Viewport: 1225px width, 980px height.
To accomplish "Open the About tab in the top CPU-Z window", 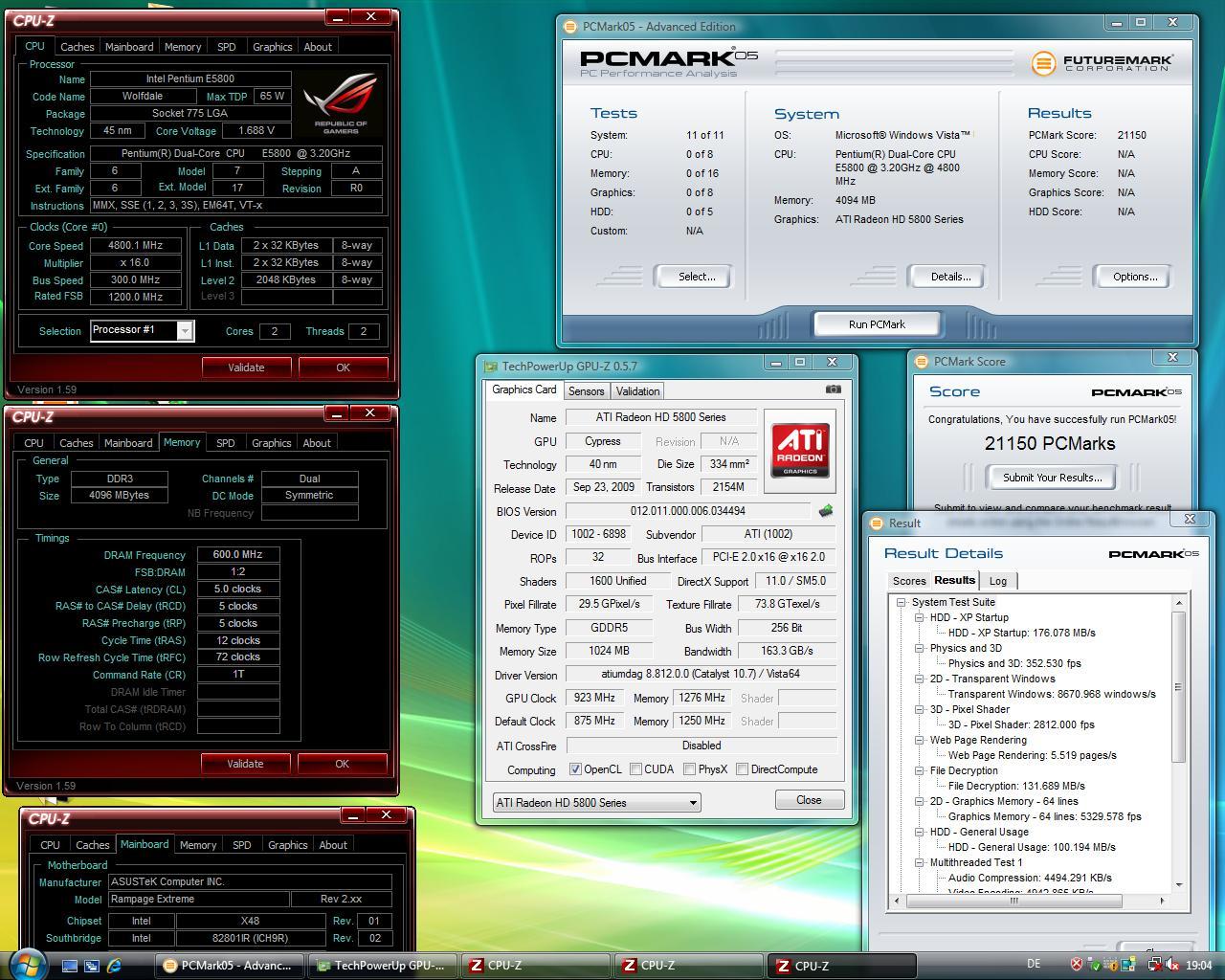I will point(318,47).
